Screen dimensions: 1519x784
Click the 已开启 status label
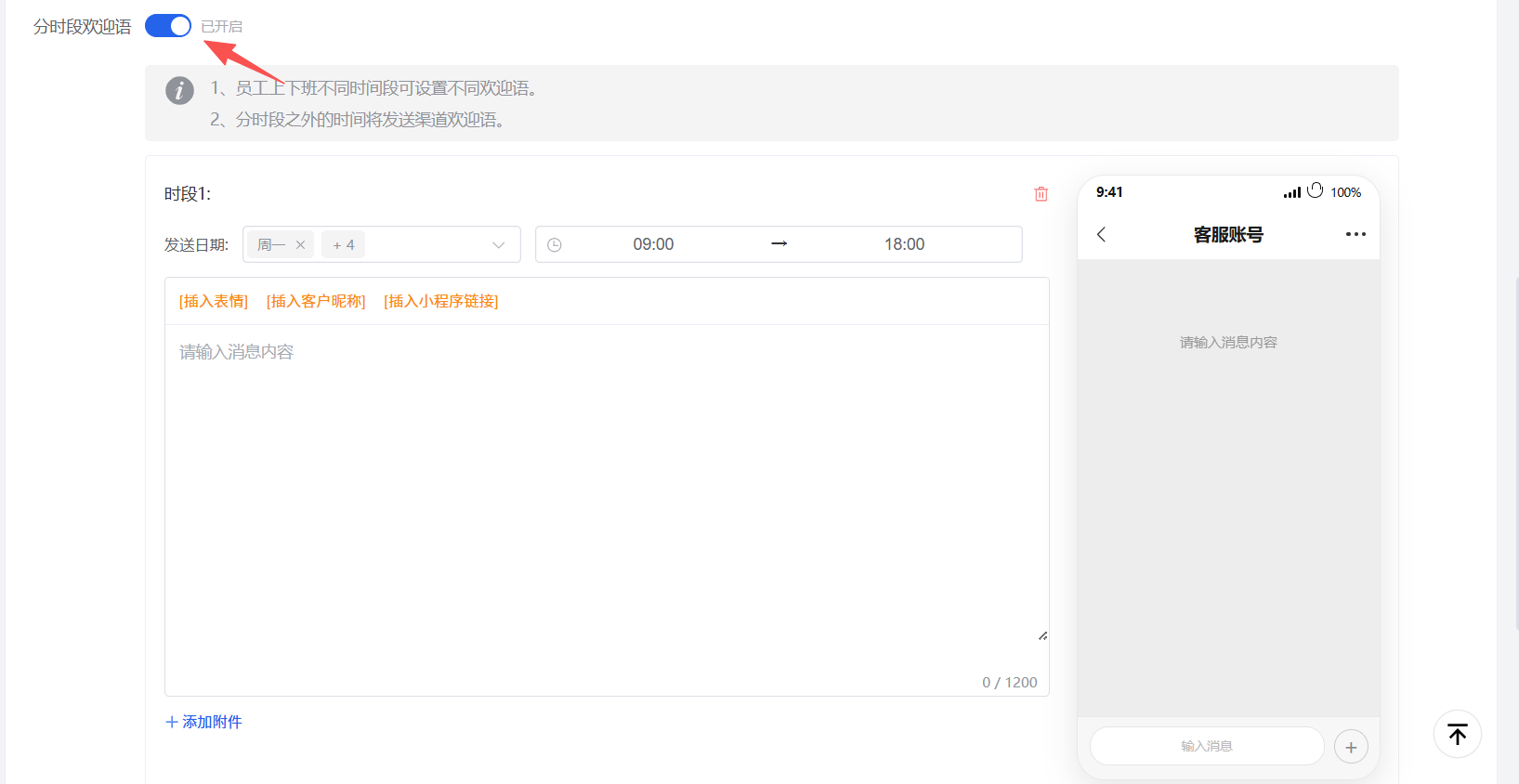tap(221, 27)
